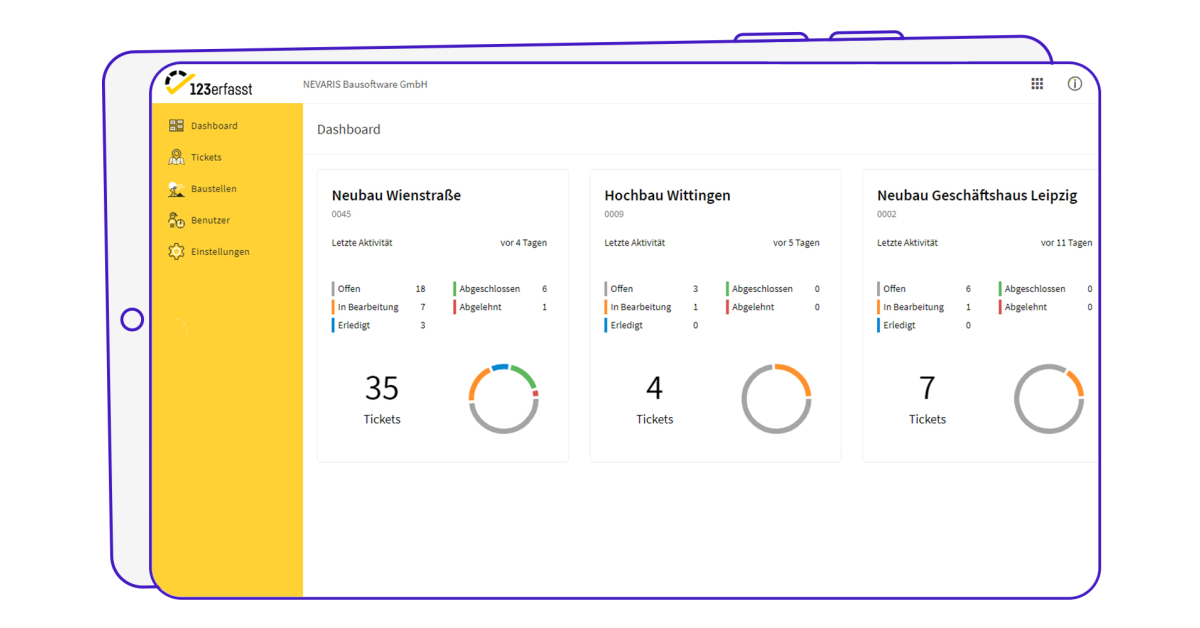Click the Dashboard sidebar icon
1200x628 pixels.
[176, 126]
